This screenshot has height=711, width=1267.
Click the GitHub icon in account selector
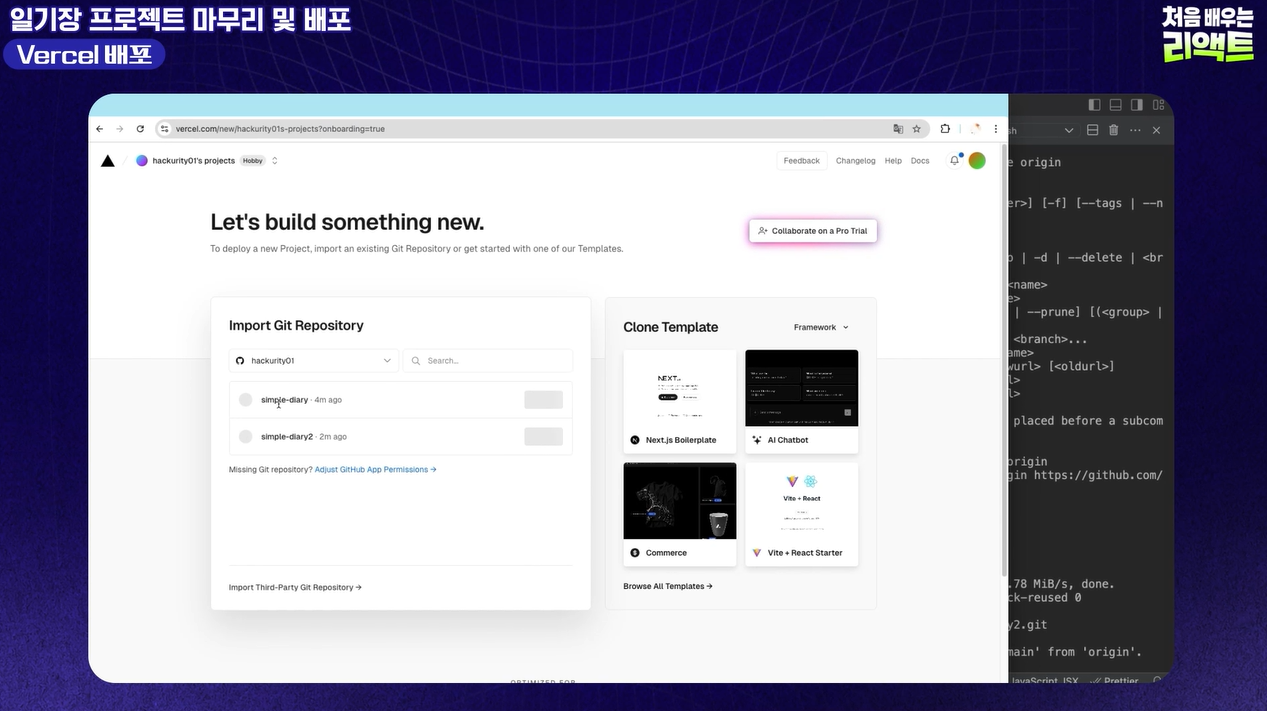click(x=239, y=360)
